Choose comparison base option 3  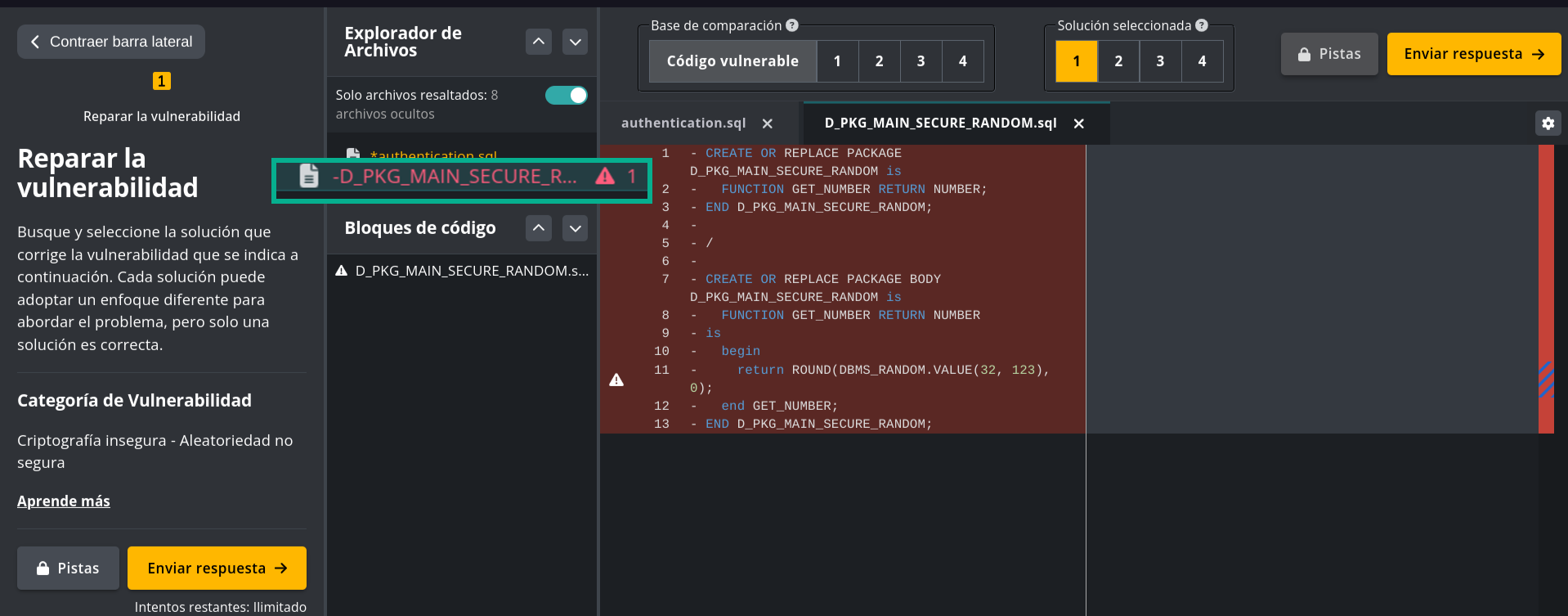921,61
